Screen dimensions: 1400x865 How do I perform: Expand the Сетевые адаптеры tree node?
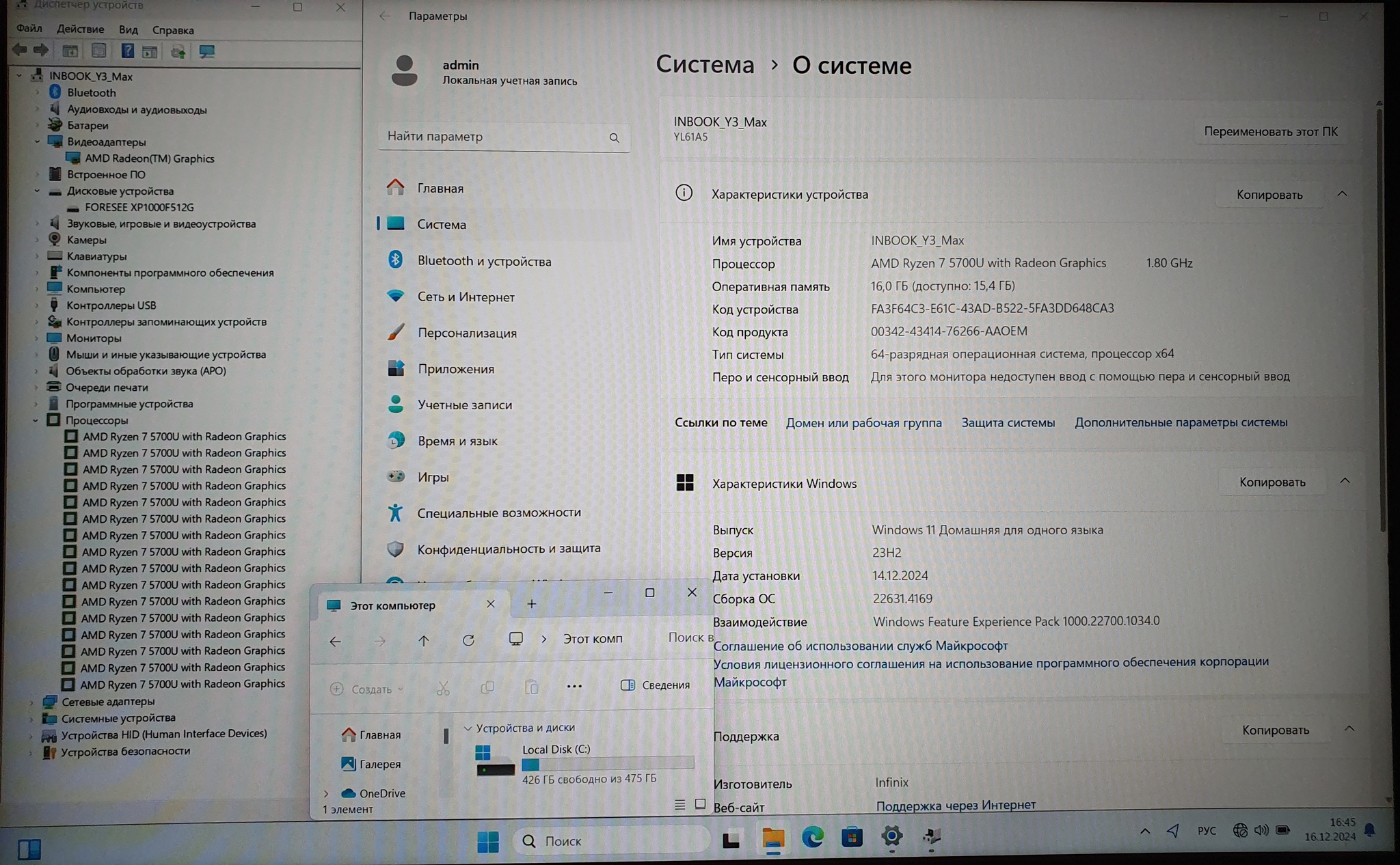click(x=31, y=702)
